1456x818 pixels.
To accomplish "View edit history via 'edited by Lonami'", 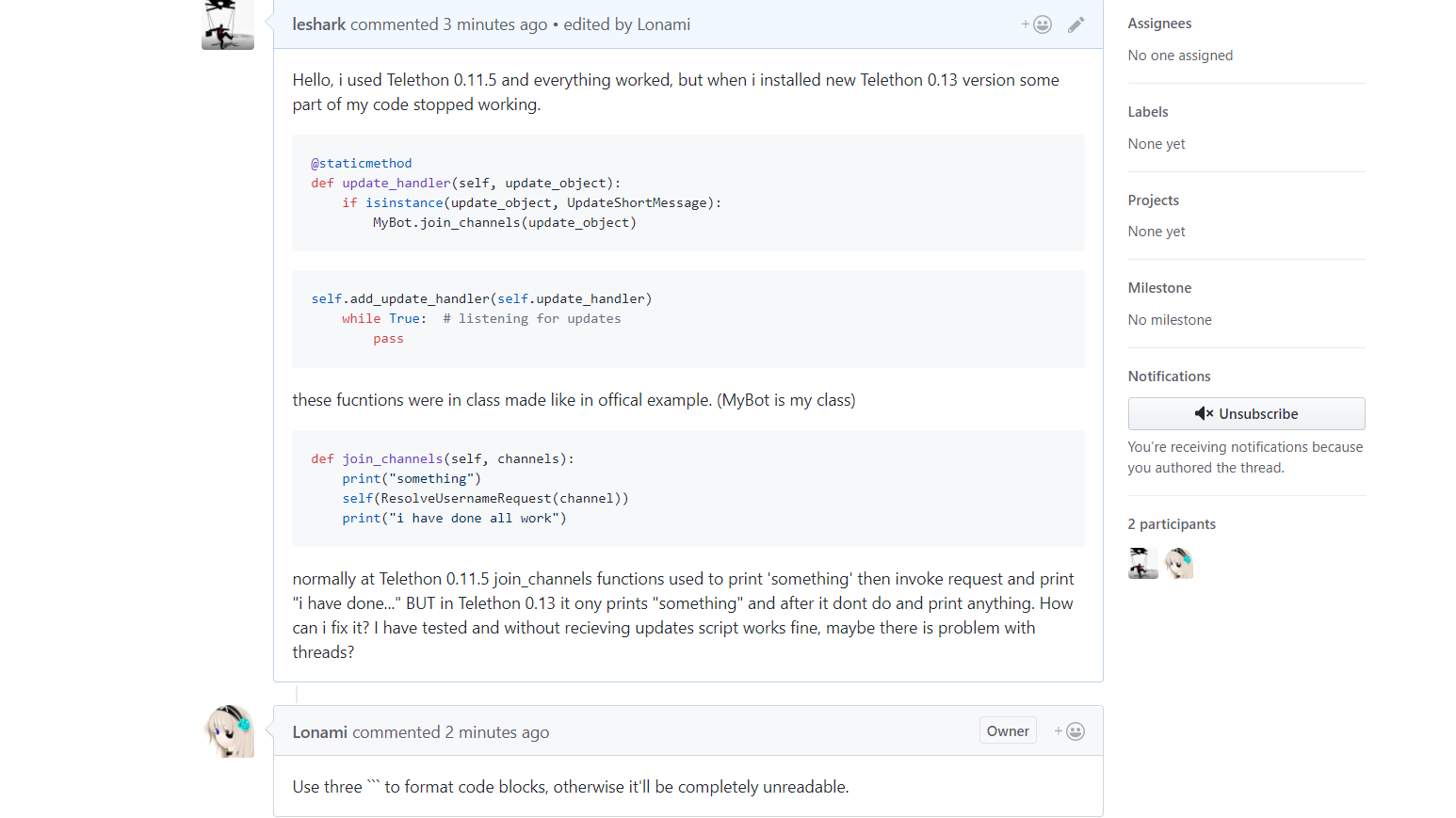I will [626, 24].
